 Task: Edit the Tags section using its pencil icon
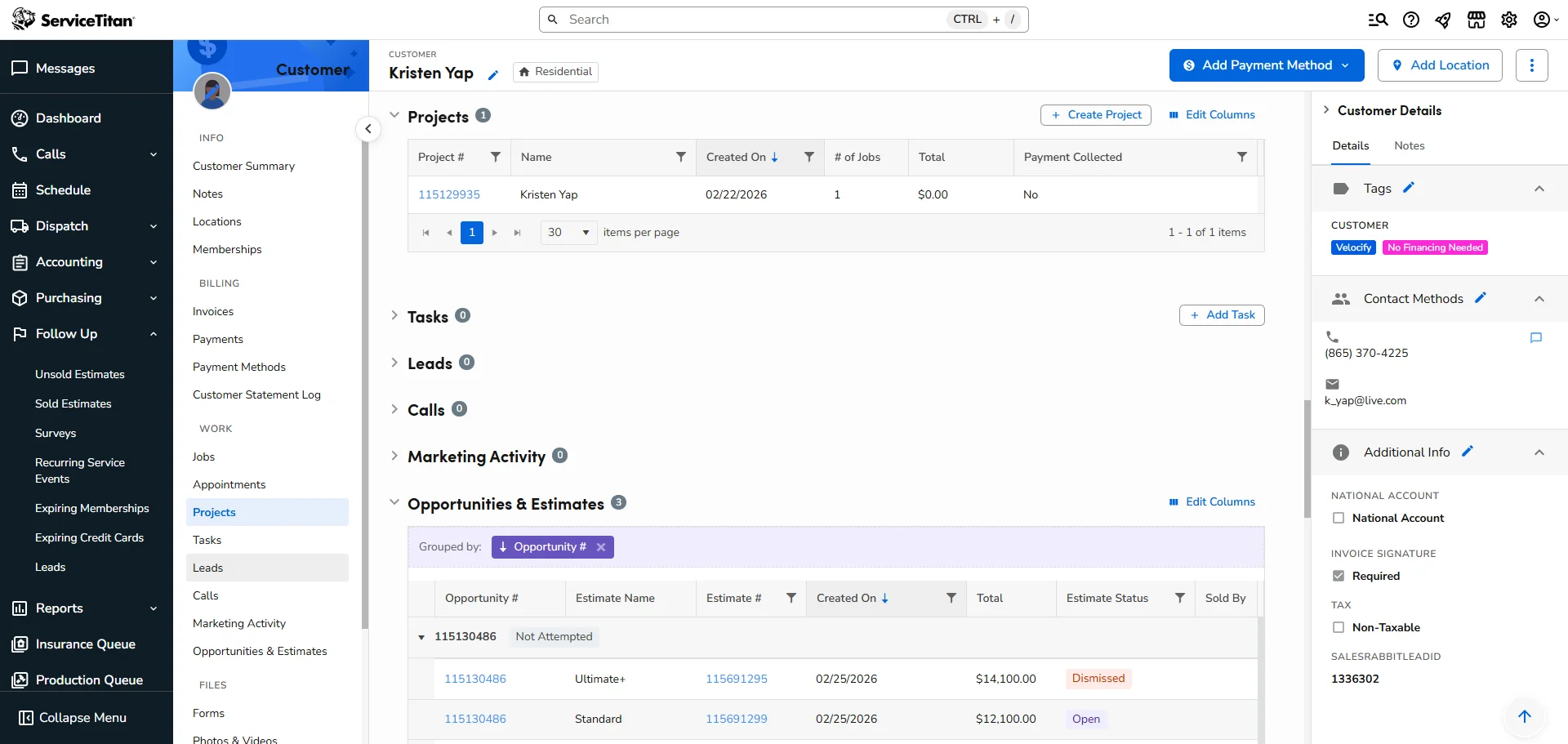(1408, 187)
